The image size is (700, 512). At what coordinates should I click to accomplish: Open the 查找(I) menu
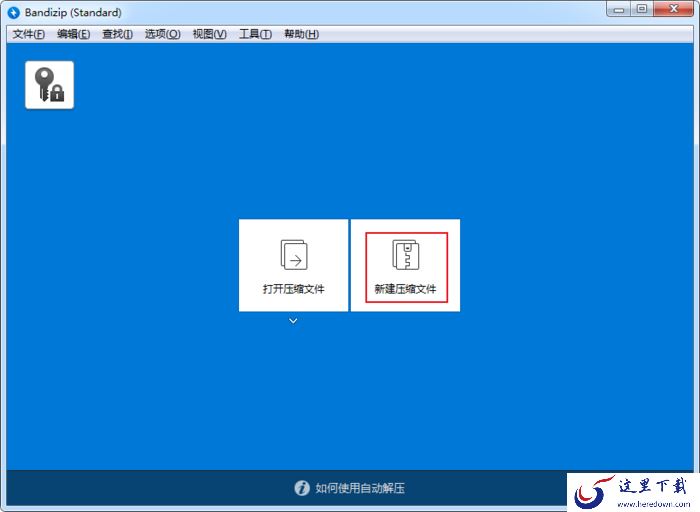(x=117, y=34)
